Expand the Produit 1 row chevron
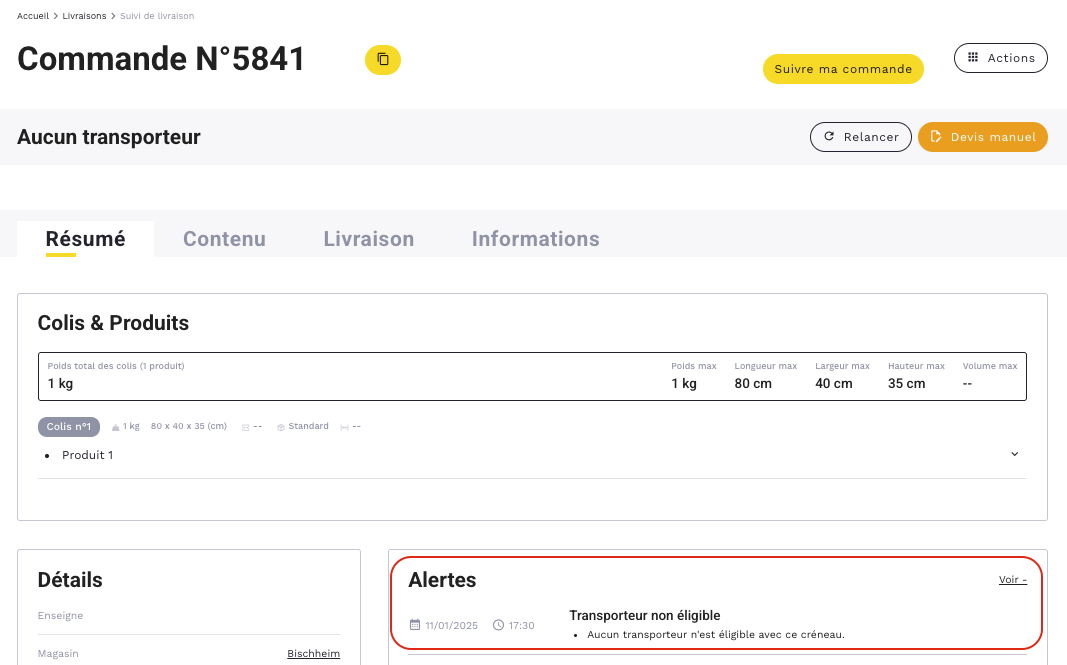 (x=1014, y=454)
